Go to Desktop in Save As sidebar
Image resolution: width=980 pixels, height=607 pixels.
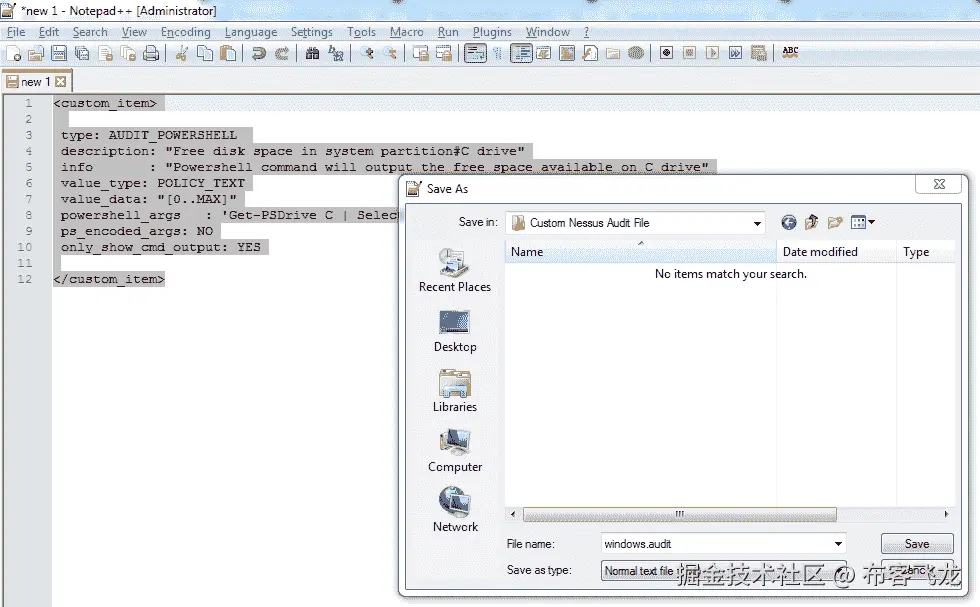(455, 331)
